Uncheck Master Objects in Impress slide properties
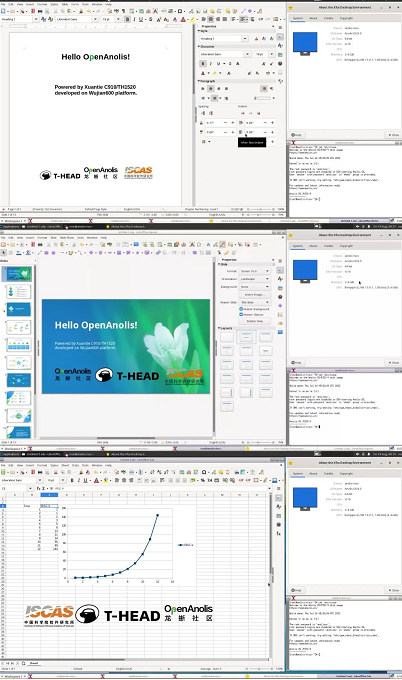This screenshot has height=680, width=402. (241, 314)
